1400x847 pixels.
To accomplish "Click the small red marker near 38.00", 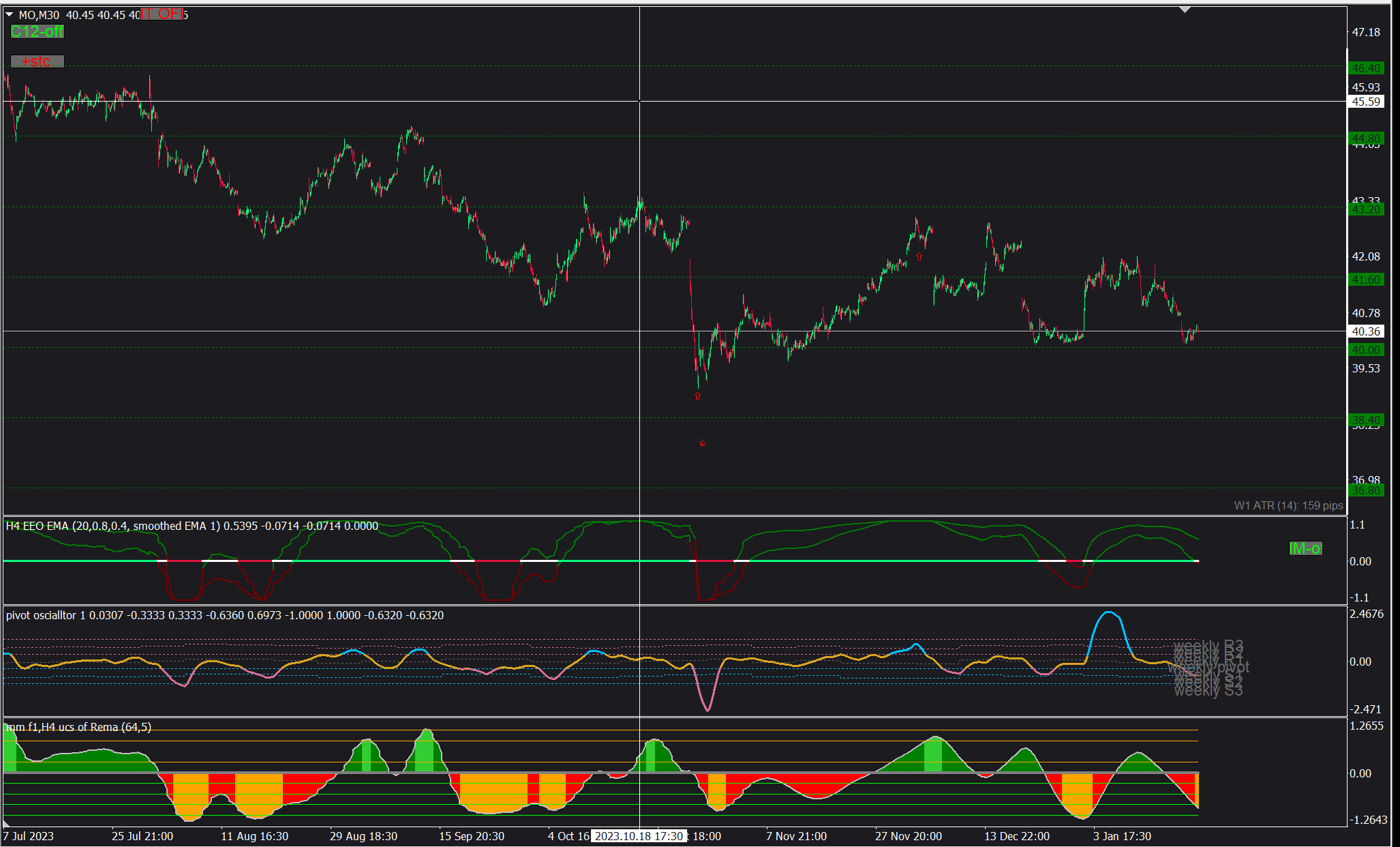I will click(703, 443).
